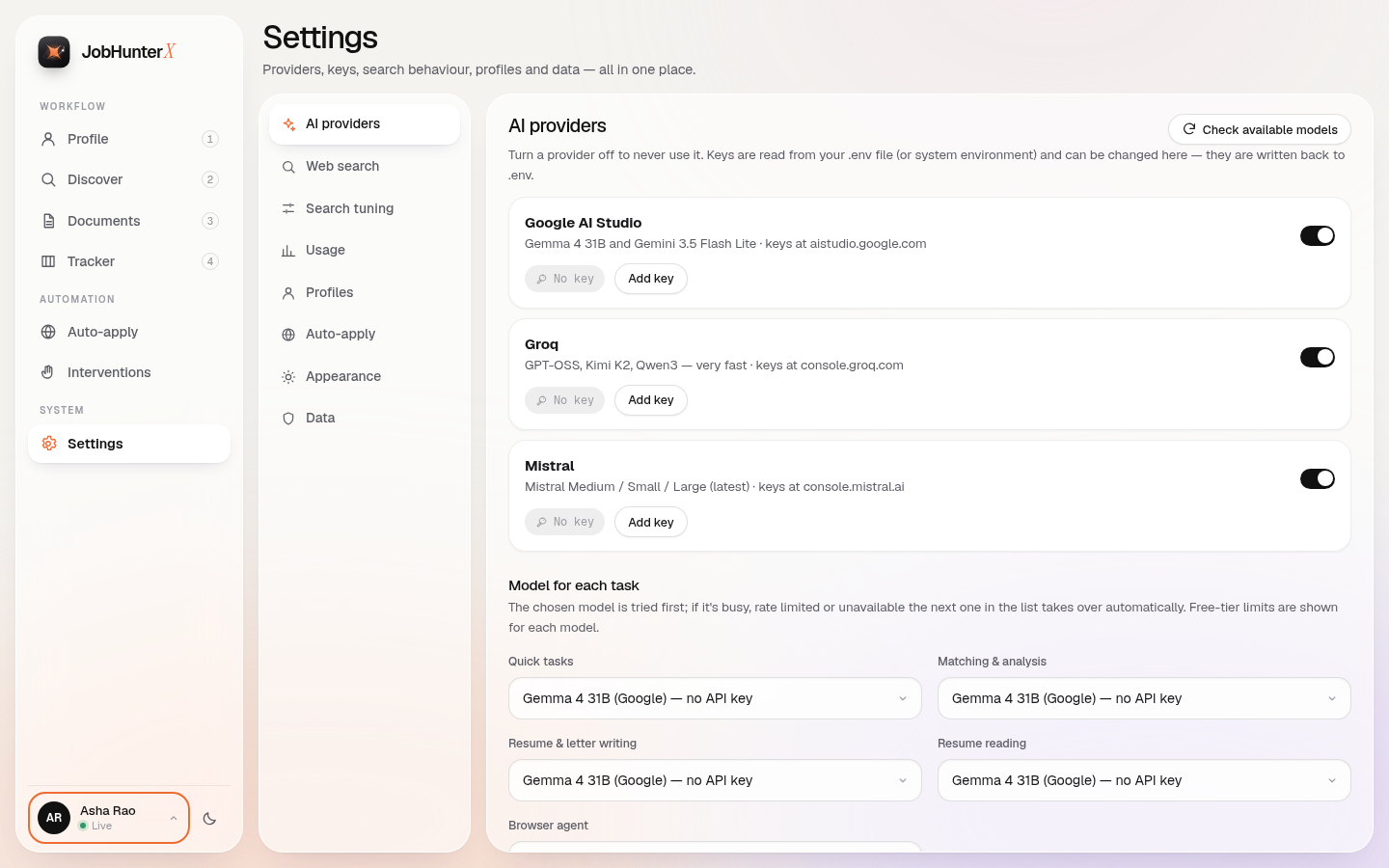This screenshot has height=868, width=1389.
Task: Click the Profiles person icon in settings menu
Action: point(288,293)
